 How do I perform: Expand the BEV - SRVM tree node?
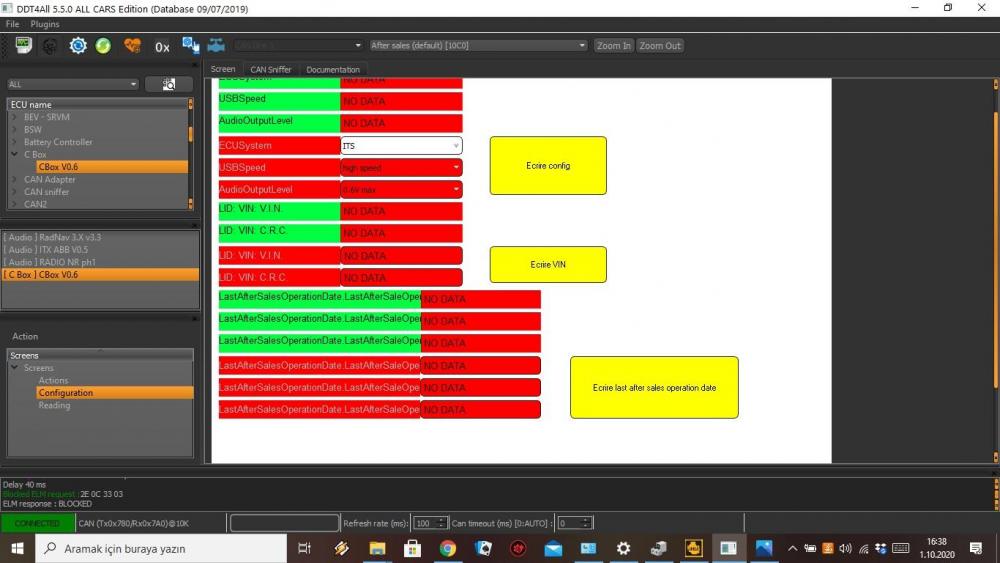[15, 117]
